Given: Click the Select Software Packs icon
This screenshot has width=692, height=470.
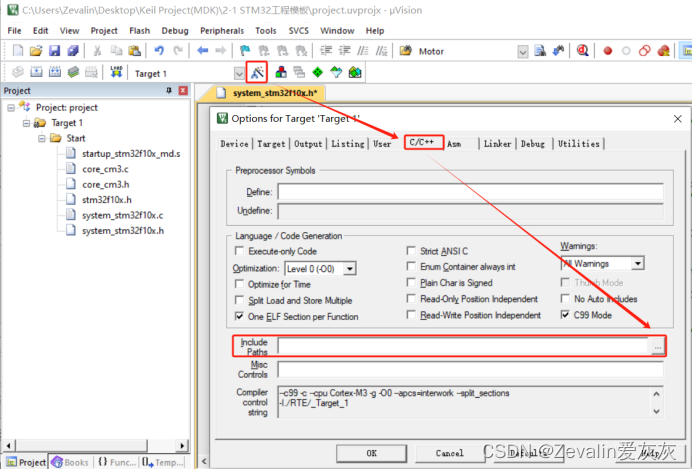Looking at the screenshot, I should [x=336, y=72].
